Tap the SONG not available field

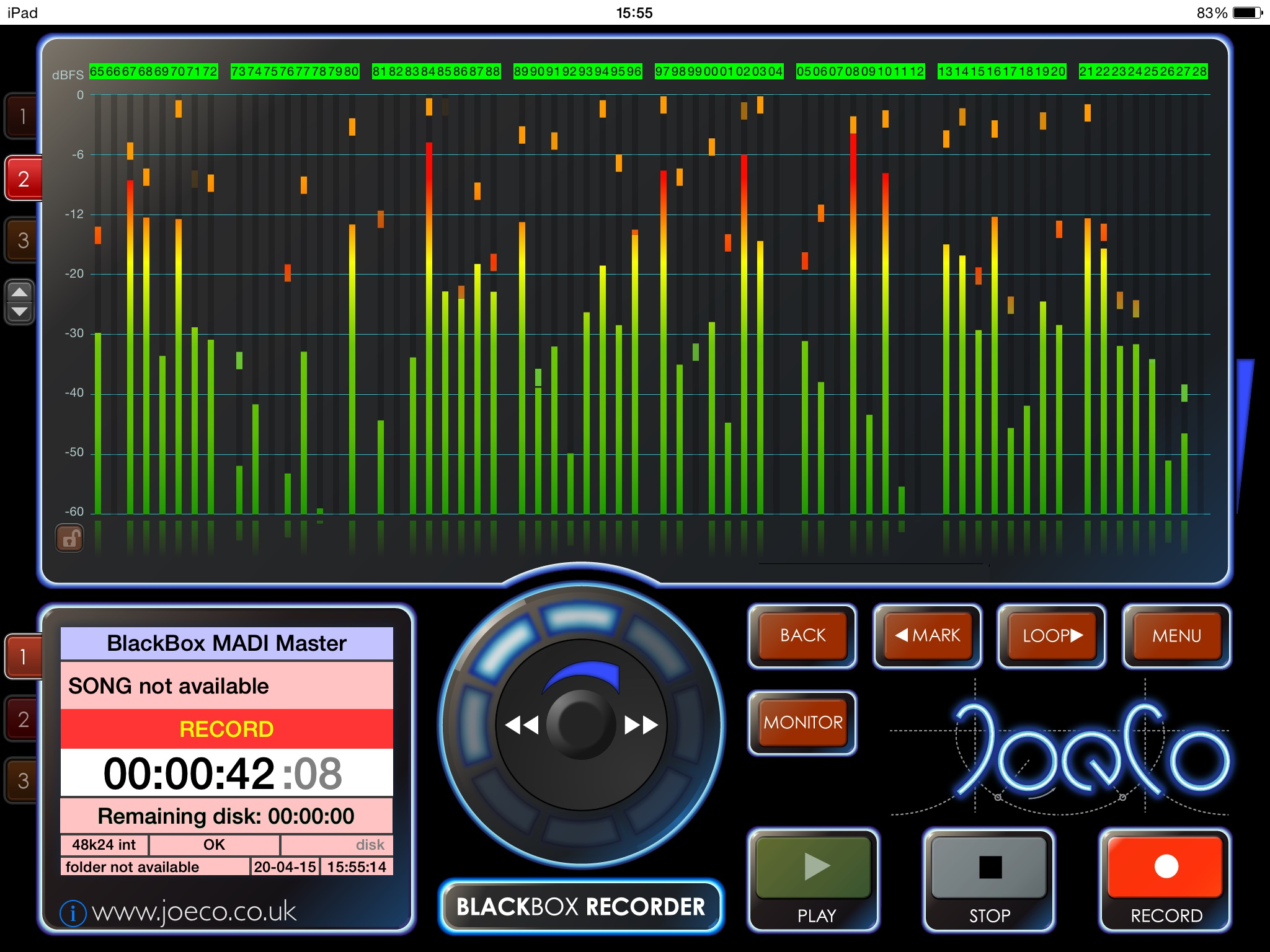(226, 686)
